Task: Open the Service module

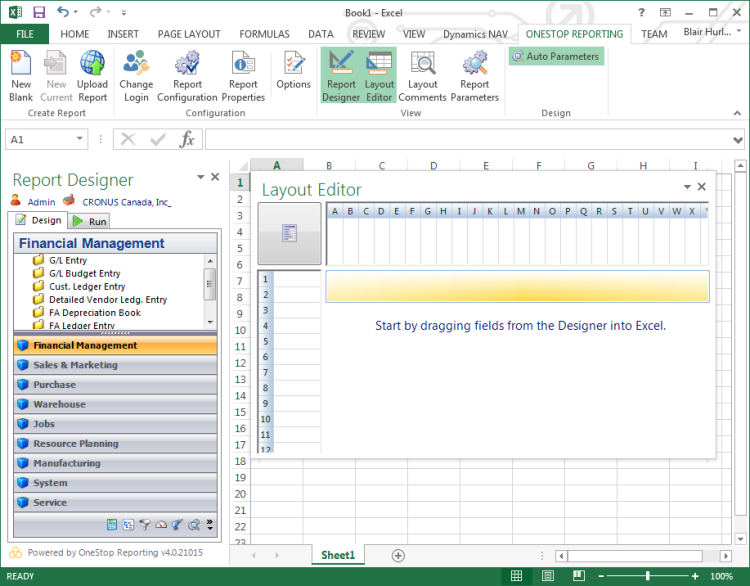Action: [115, 502]
